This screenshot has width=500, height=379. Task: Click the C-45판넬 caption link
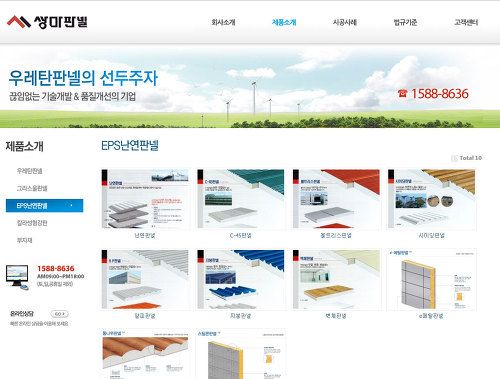[241, 235]
